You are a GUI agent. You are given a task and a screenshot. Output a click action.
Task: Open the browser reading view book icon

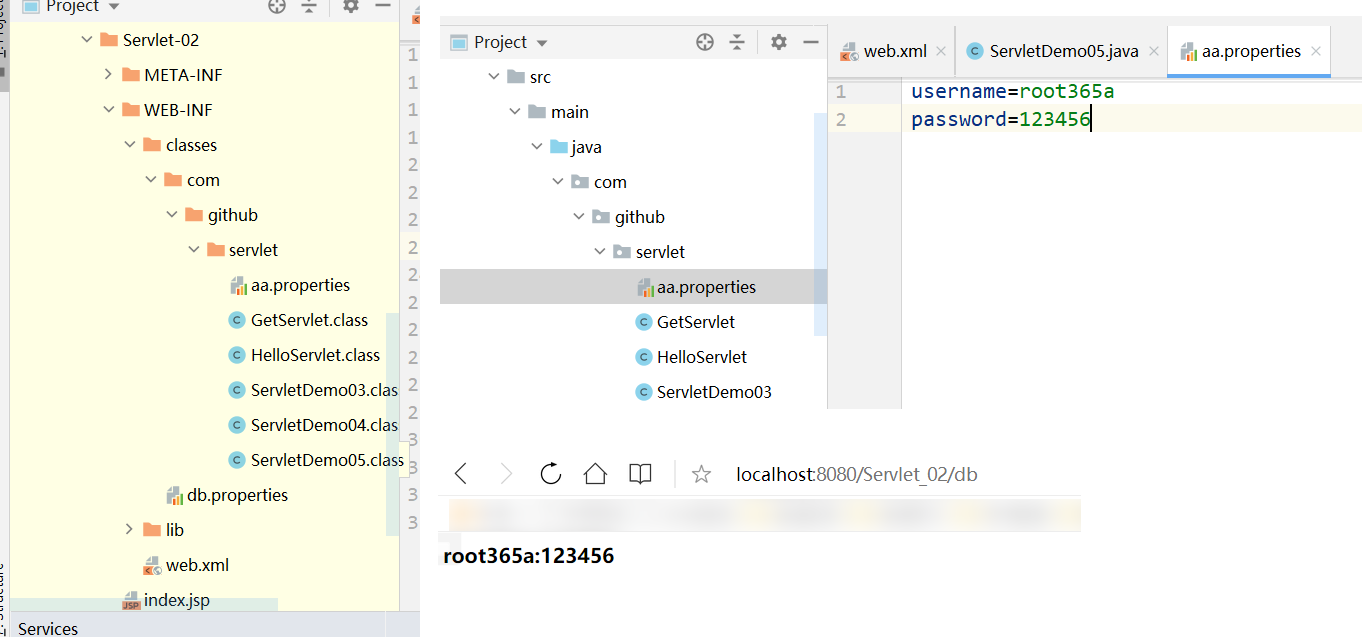[640, 474]
